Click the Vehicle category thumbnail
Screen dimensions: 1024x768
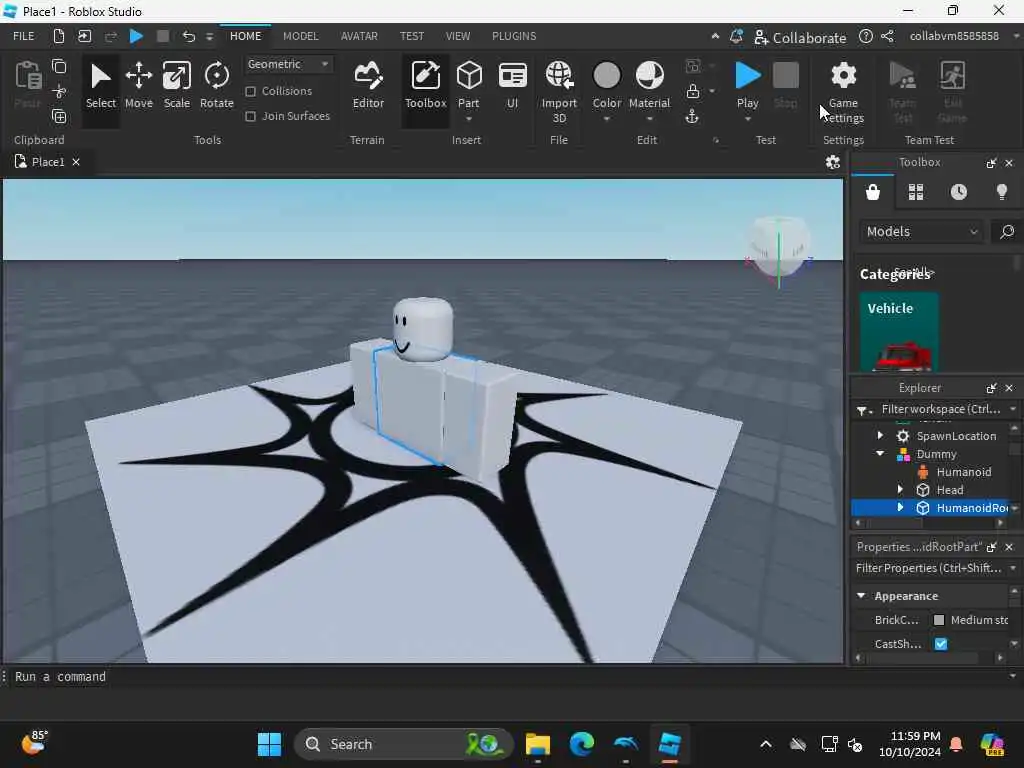point(899,332)
